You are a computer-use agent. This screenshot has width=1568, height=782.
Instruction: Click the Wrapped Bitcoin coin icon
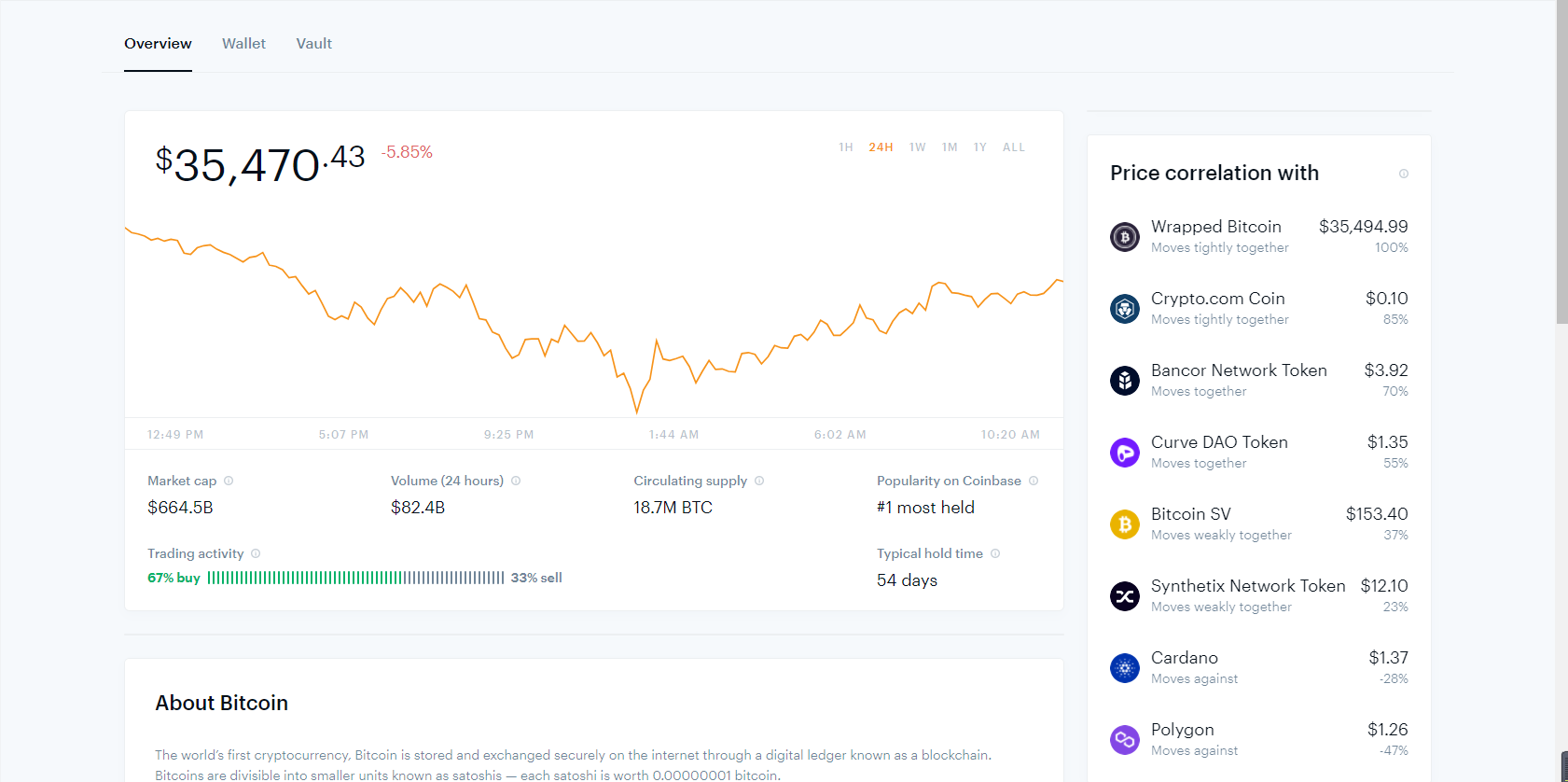[x=1124, y=237]
